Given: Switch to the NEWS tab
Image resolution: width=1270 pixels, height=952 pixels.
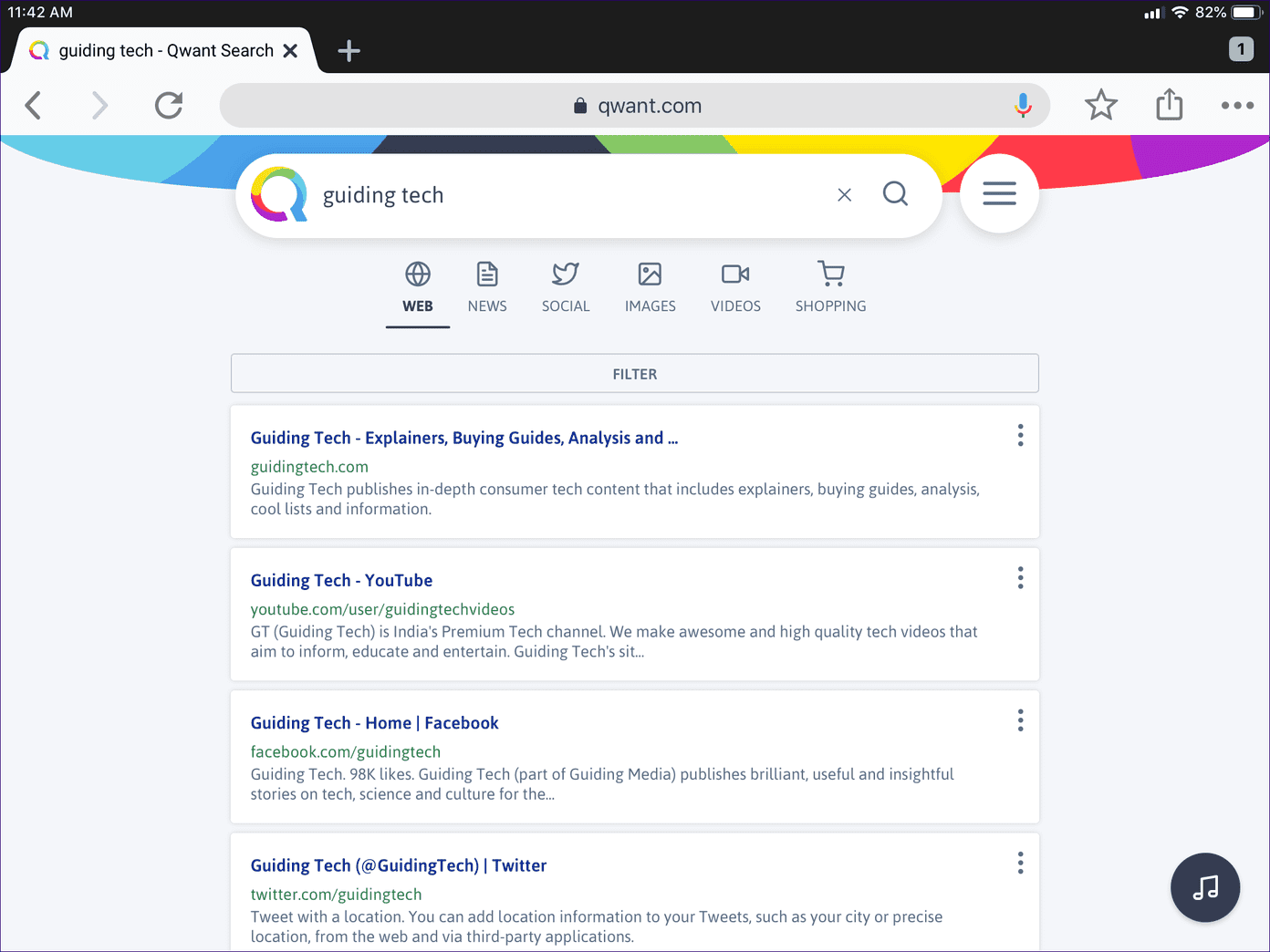Looking at the screenshot, I should point(487,288).
